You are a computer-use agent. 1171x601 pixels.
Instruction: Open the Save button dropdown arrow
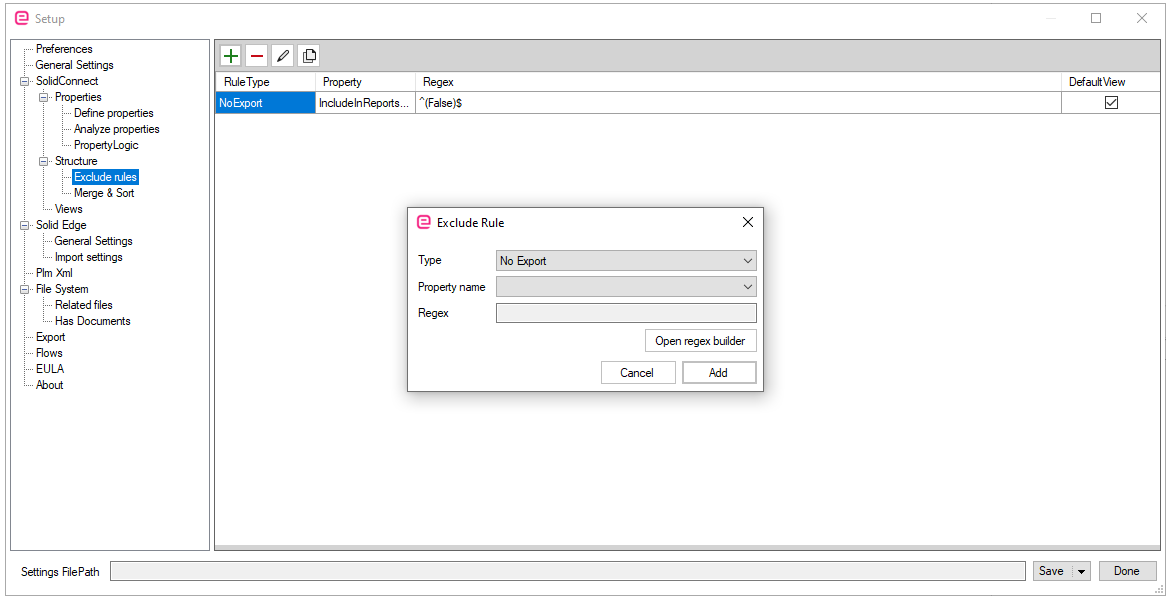1081,571
